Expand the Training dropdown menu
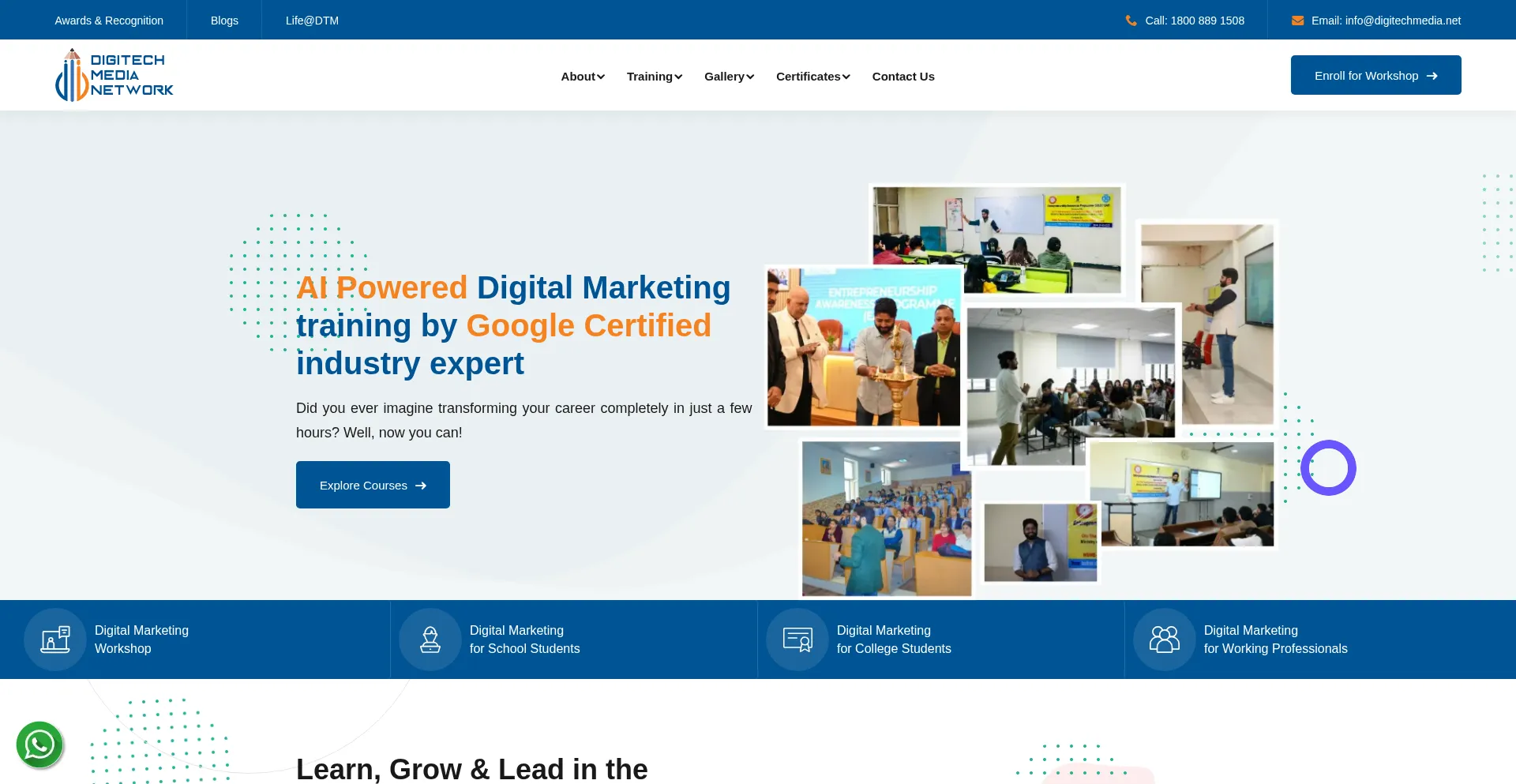The width and height of the screenshot is (1516, 784). point(655,77)
